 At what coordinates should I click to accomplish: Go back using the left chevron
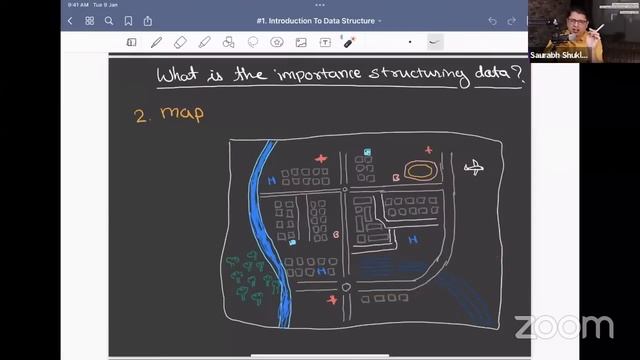pyautogui.click(x=70, y=21)
